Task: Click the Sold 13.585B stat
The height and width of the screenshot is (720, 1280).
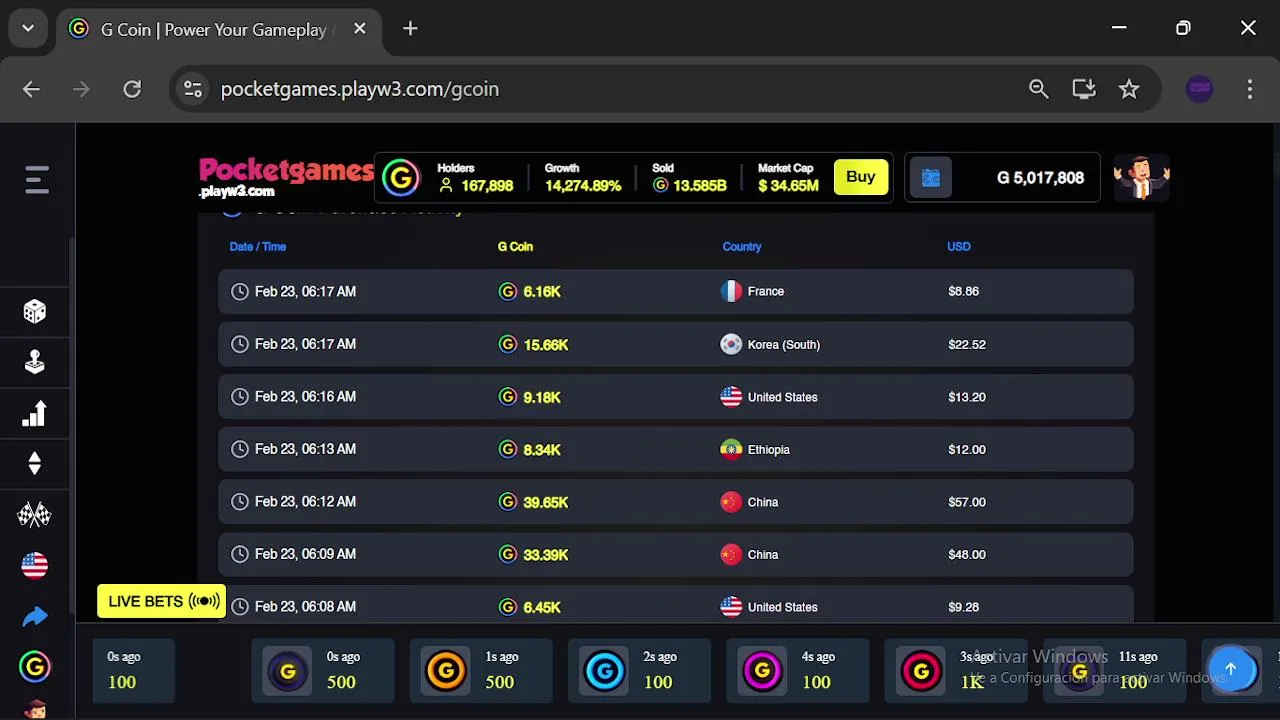Action: pyautogui.click(x=689, y=178)
